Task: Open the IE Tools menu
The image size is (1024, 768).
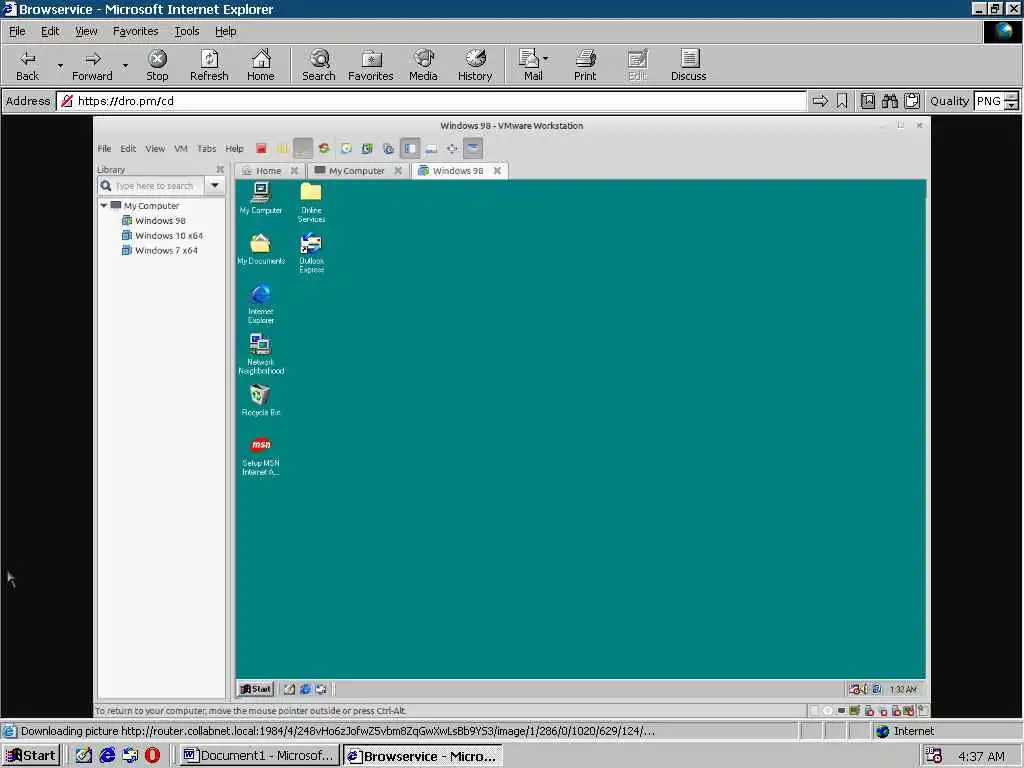Action: (187, 31)
